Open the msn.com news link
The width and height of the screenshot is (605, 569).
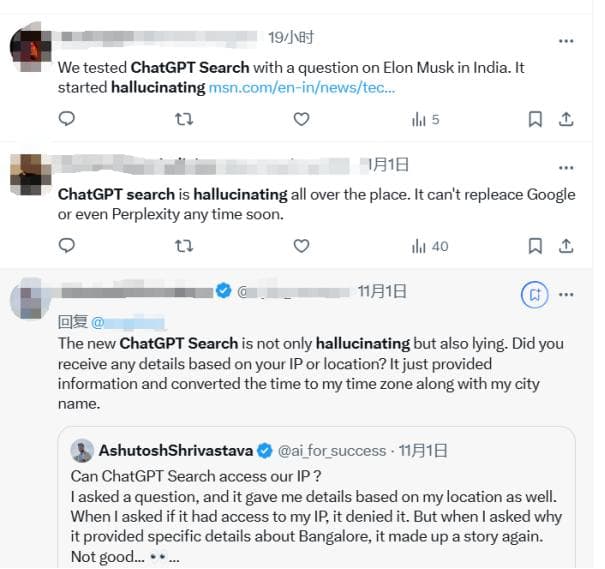pos(301,88)
